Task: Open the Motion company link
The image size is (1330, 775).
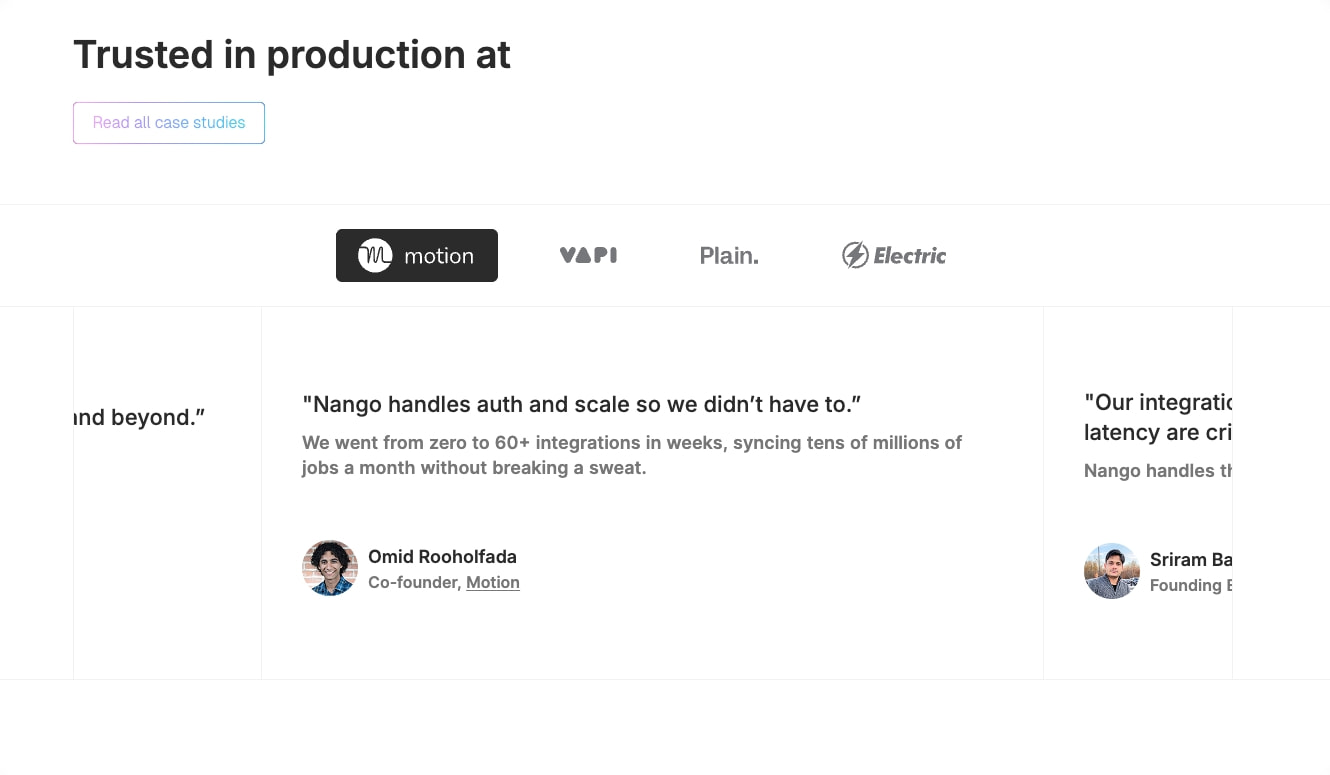Action: coord(493,582)
